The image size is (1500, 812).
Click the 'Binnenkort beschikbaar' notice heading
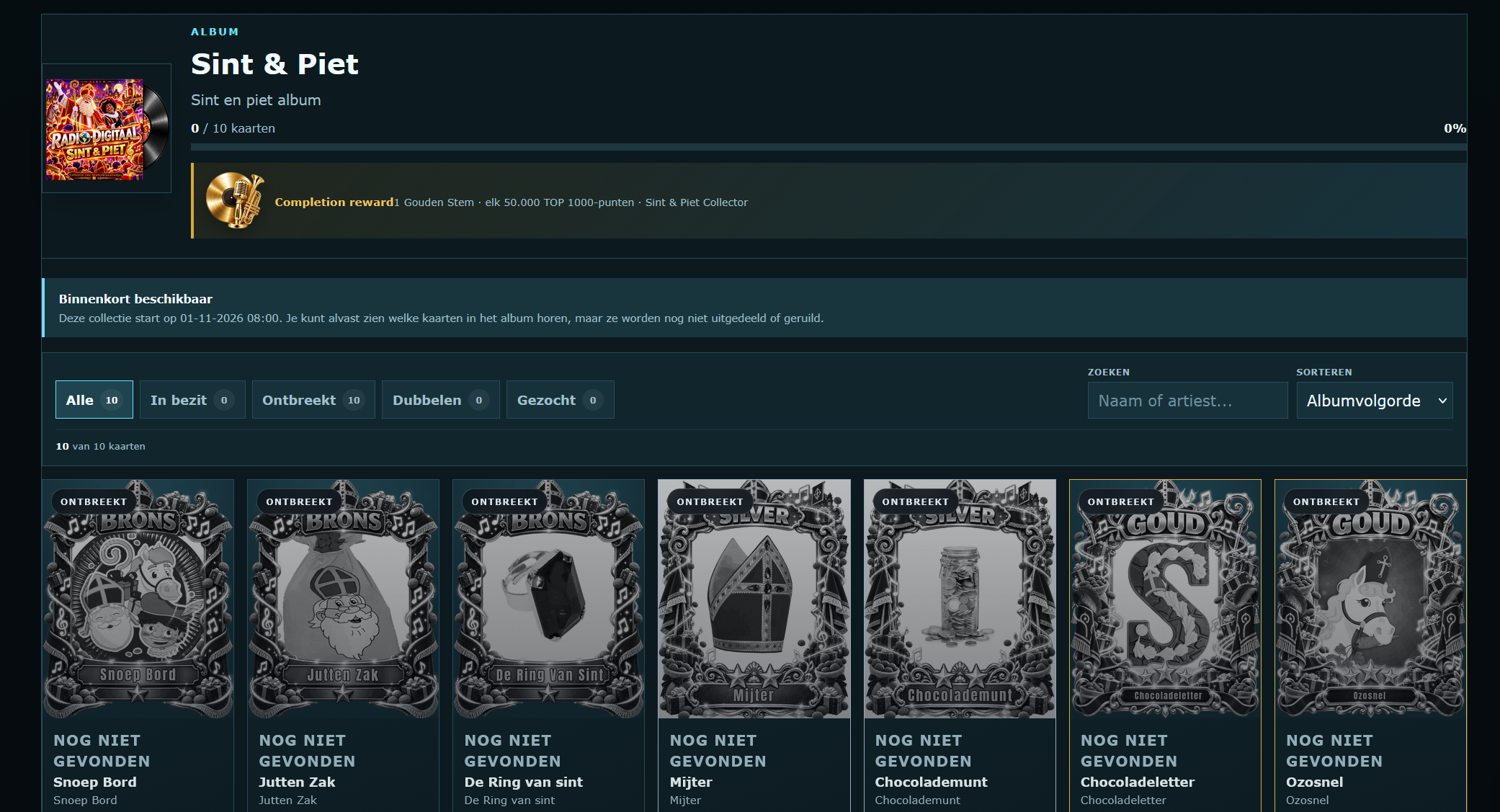pos(135,299)
